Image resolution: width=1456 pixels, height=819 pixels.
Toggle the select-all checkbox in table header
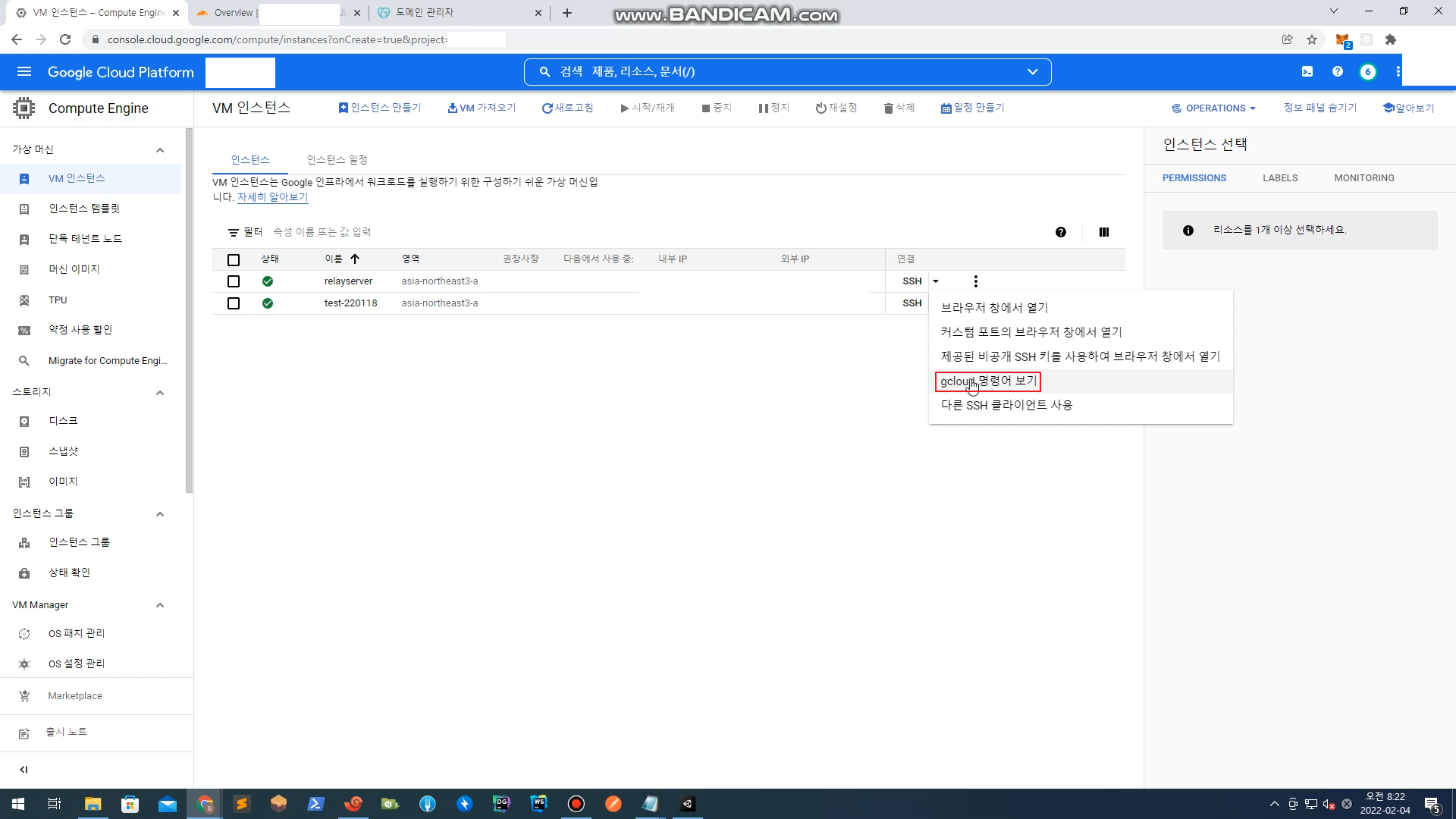234,260
